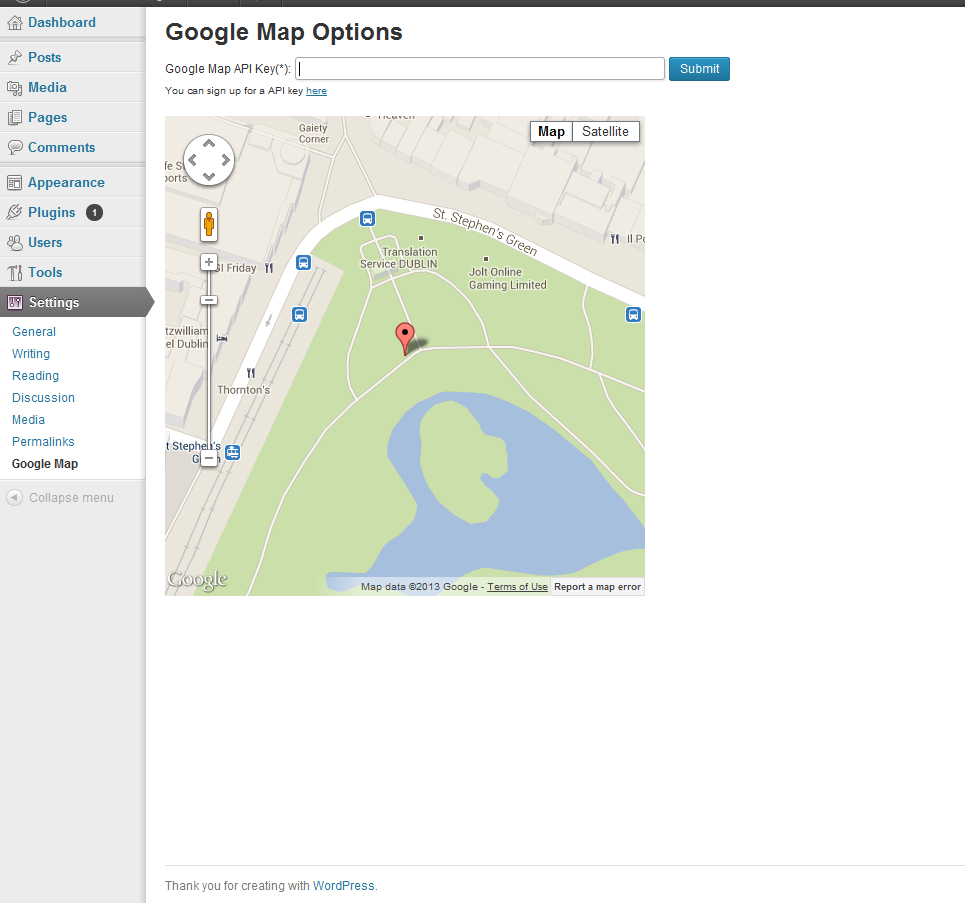Open the Users menu item
Image resolution: width=965 pixels, height=903 pixels.
pyautogui.click(x=45, y=243)
